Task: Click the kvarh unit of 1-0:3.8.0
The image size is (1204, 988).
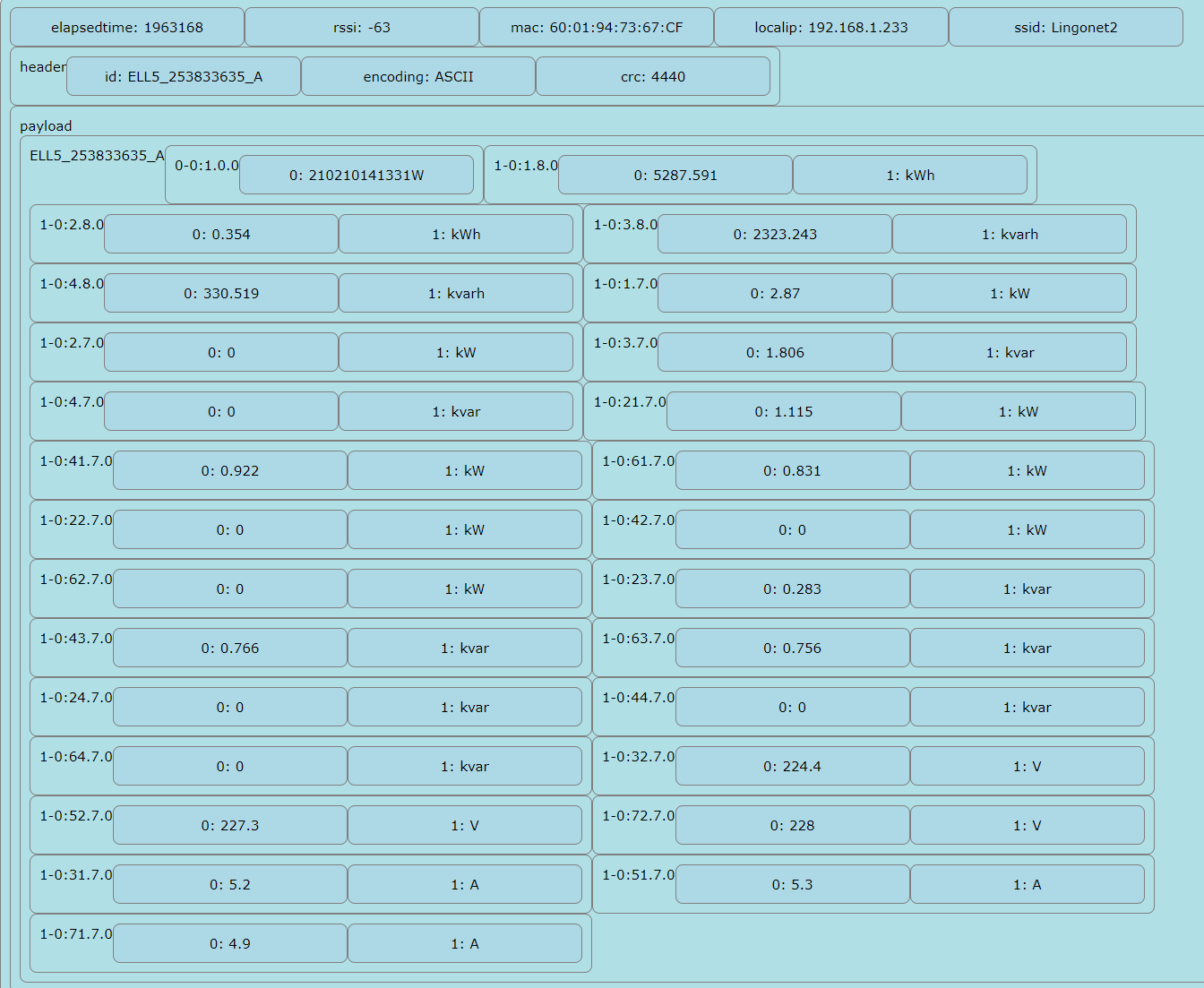Action: coord(1010,234)
